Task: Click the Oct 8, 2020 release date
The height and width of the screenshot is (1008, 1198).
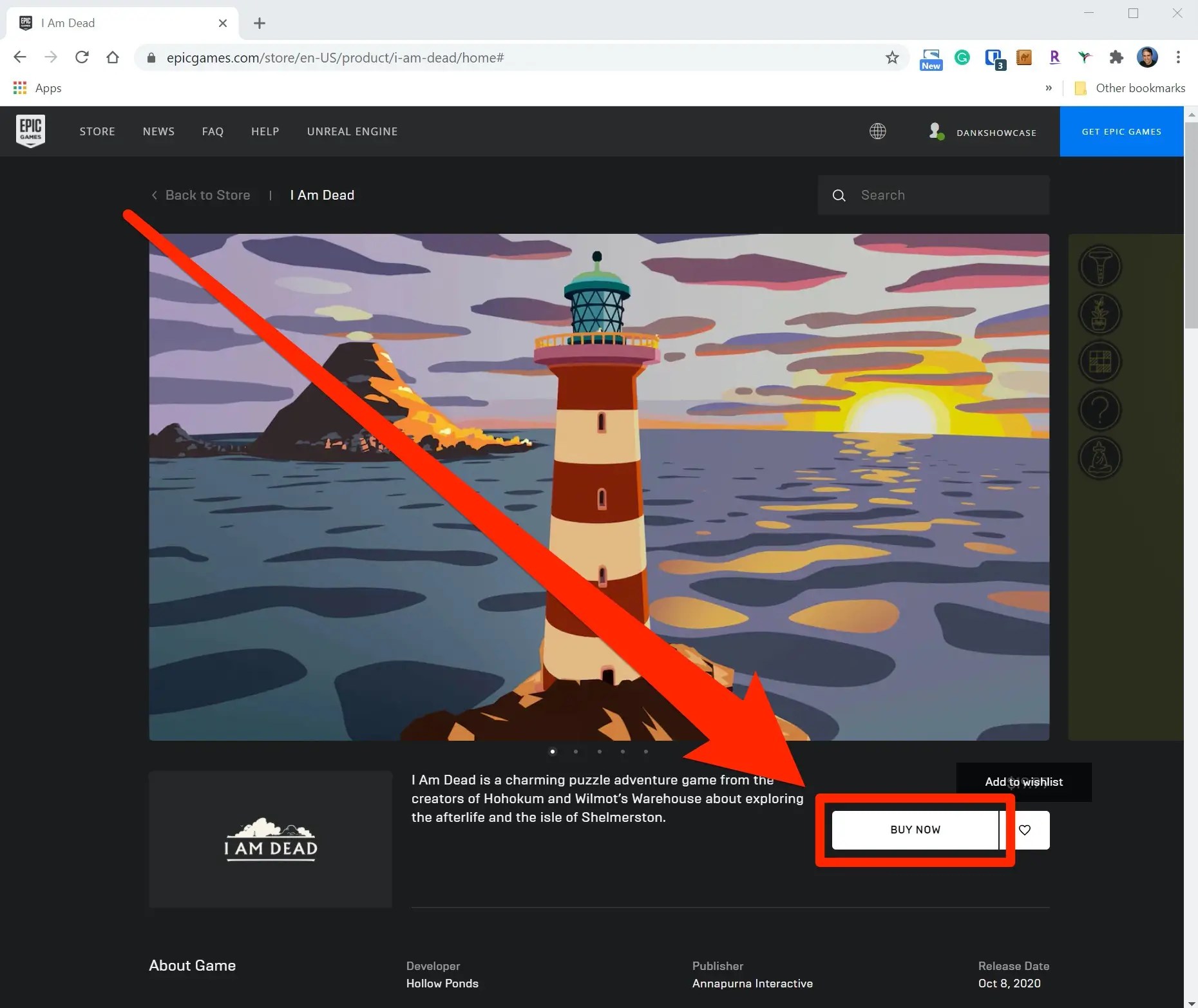Action: tap(1009, 984)
